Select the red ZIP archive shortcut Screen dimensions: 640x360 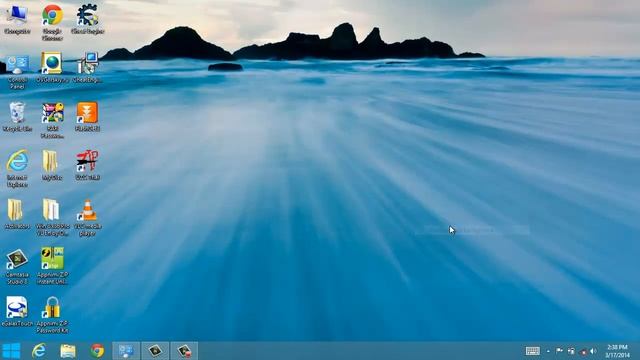(x=87, y=165)
